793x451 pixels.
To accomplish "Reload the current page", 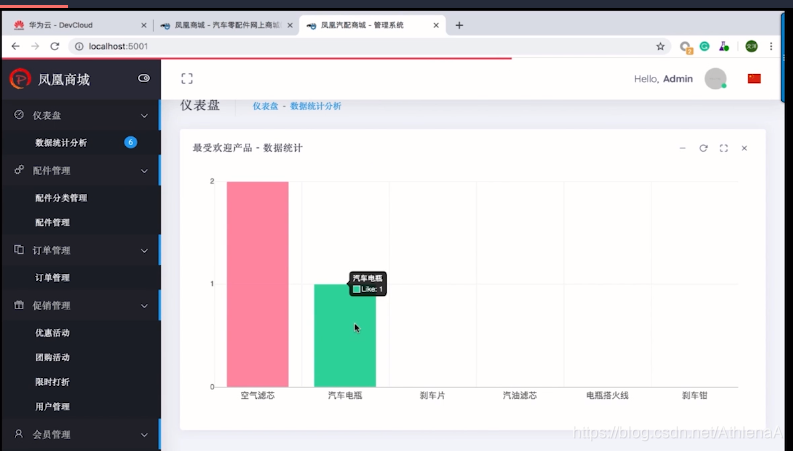I will click(x=55, y=46).
